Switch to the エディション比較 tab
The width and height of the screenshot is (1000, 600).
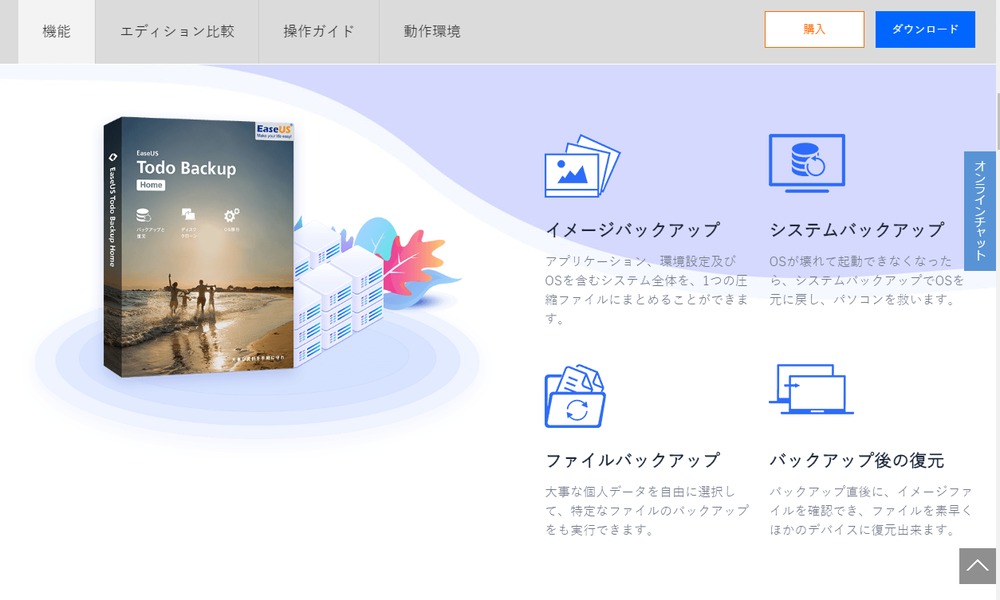coord(177,31)
